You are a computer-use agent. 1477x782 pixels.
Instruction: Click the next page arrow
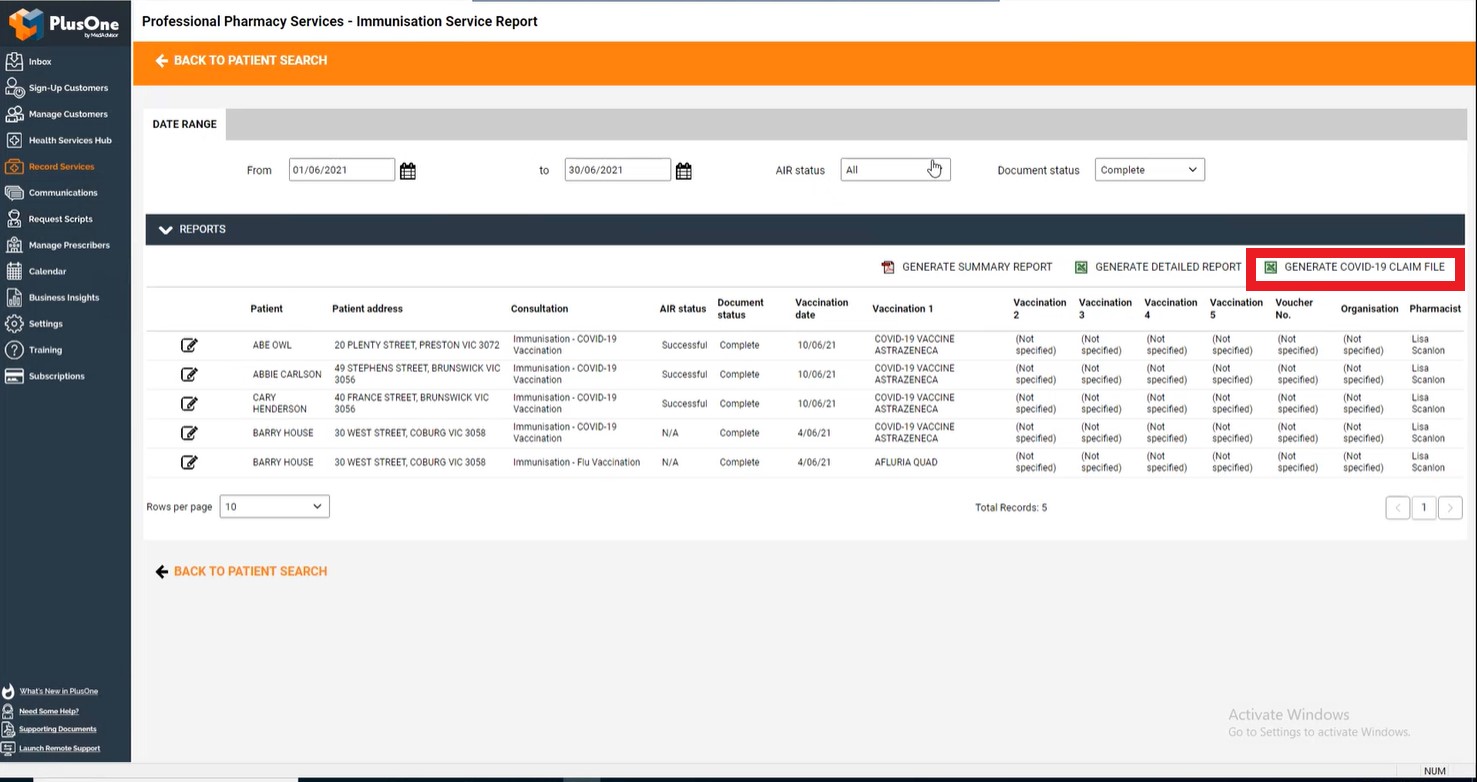pyautogui.click(x=1450, y=507)
